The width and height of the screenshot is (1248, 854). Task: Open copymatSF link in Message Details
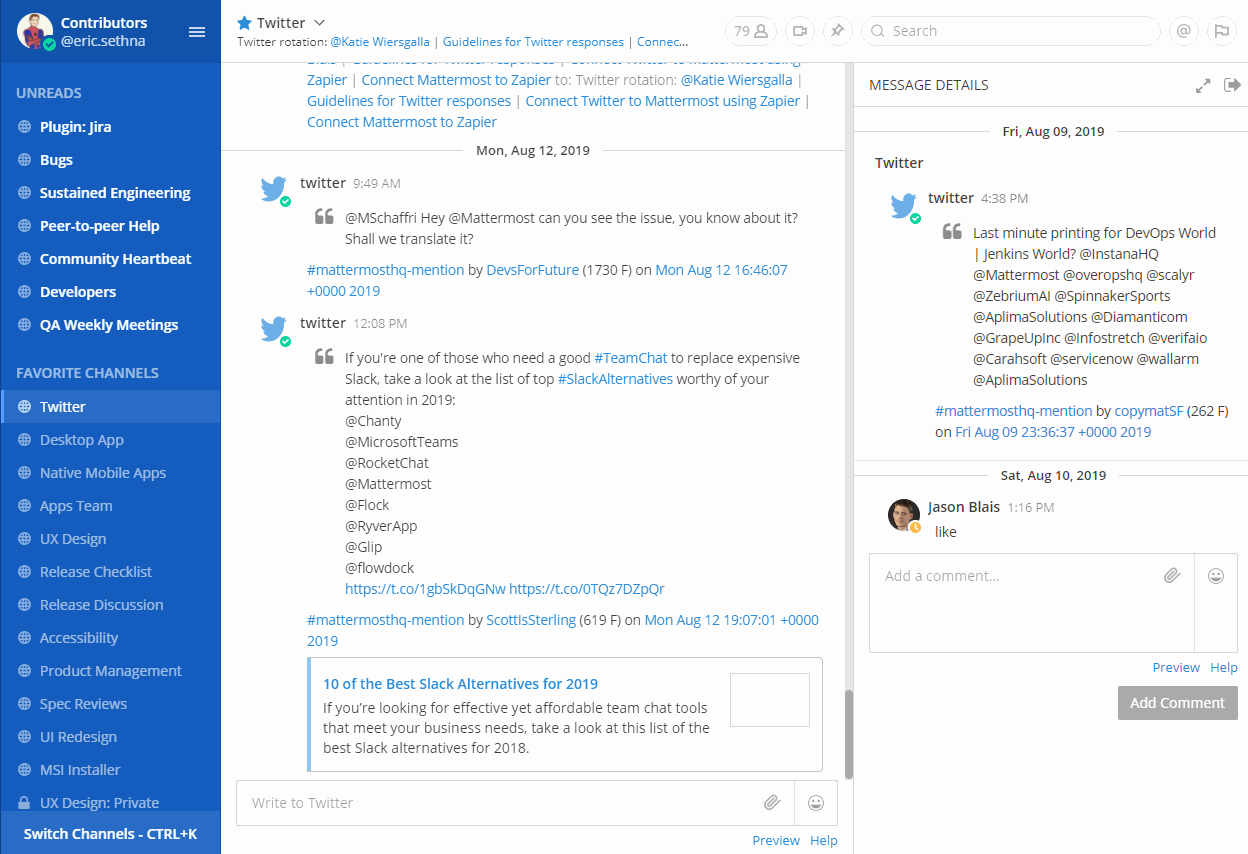pyautogui.click(x=1150, y=411)
